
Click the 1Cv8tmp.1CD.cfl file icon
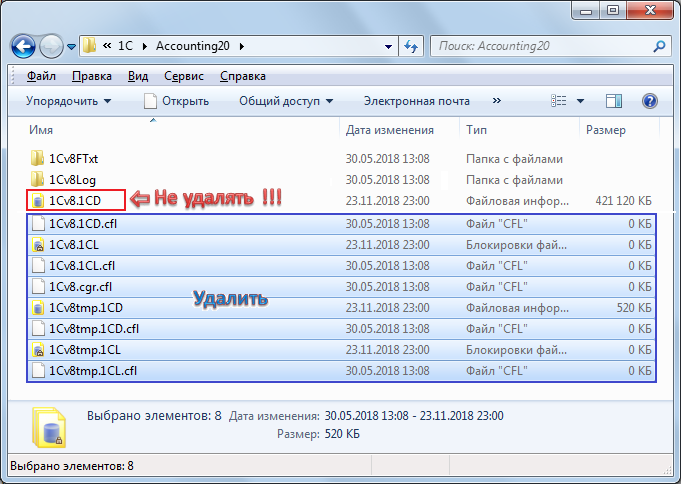tap(38, 328)
